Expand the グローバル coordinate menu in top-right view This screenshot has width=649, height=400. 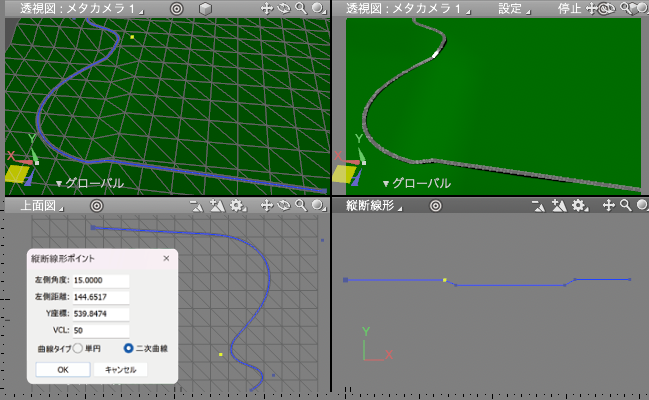[x=417, y=183]
